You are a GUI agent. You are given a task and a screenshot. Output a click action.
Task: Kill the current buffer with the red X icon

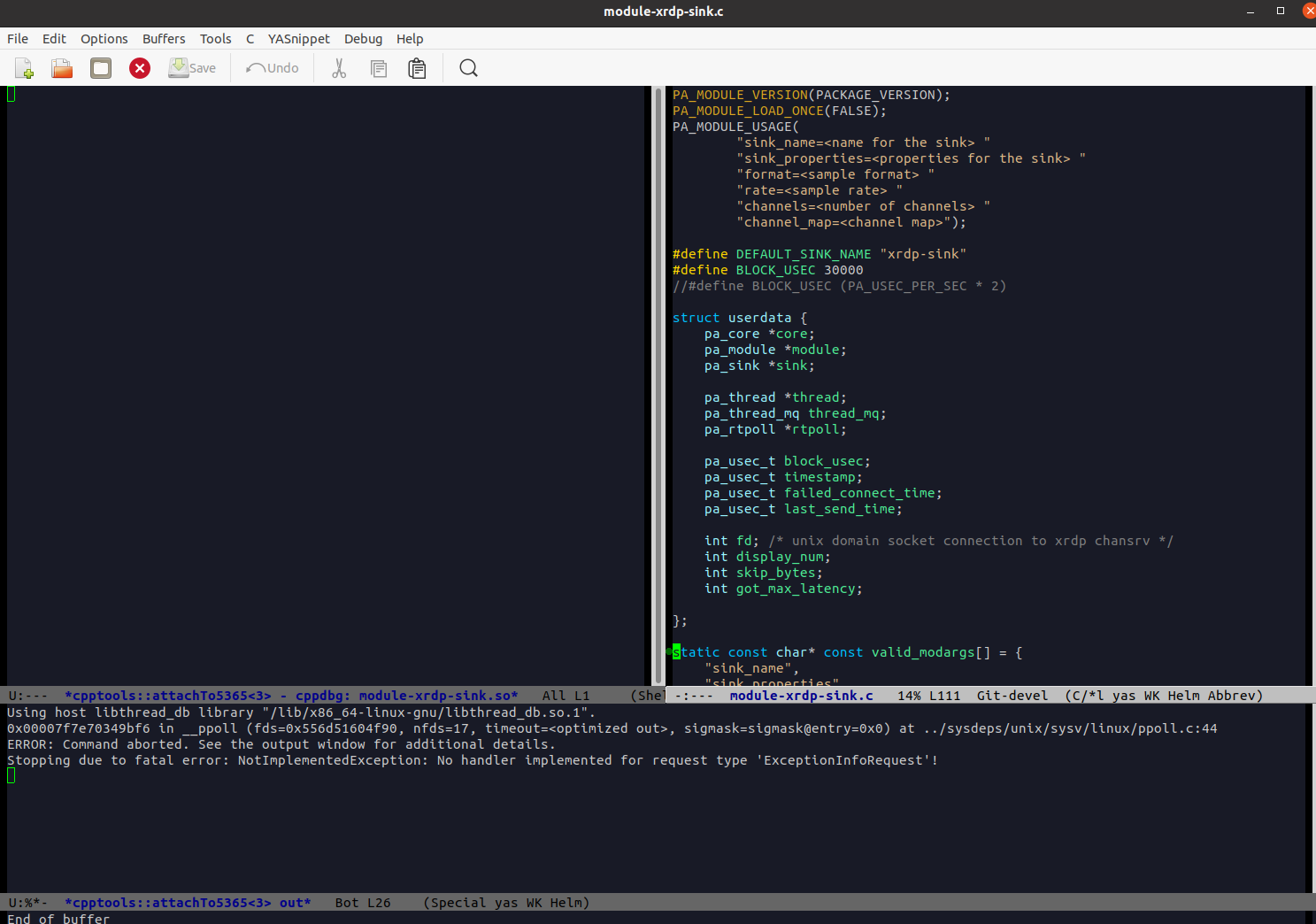139,68
